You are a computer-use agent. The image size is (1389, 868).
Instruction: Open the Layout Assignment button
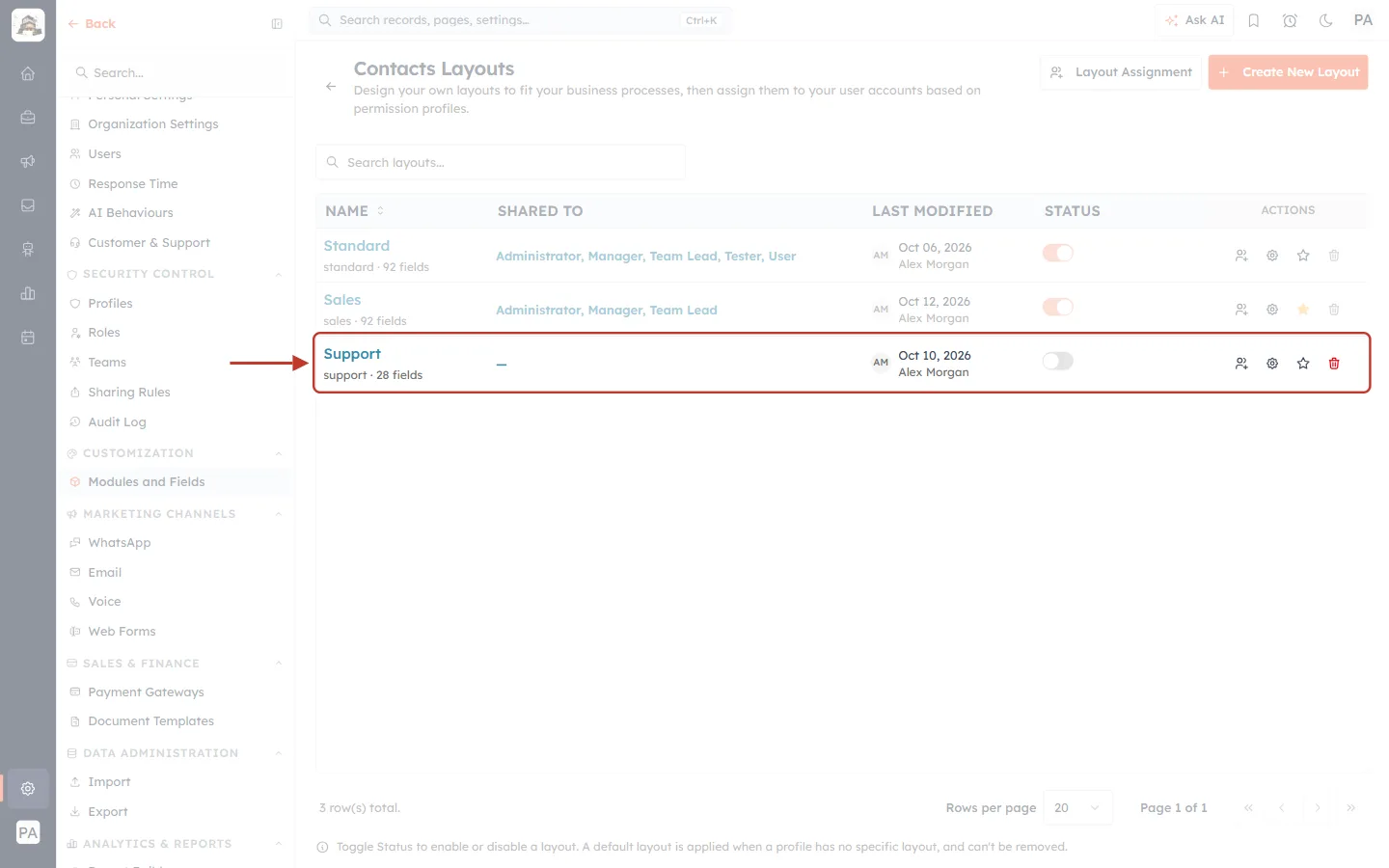tap(1121, 72)
